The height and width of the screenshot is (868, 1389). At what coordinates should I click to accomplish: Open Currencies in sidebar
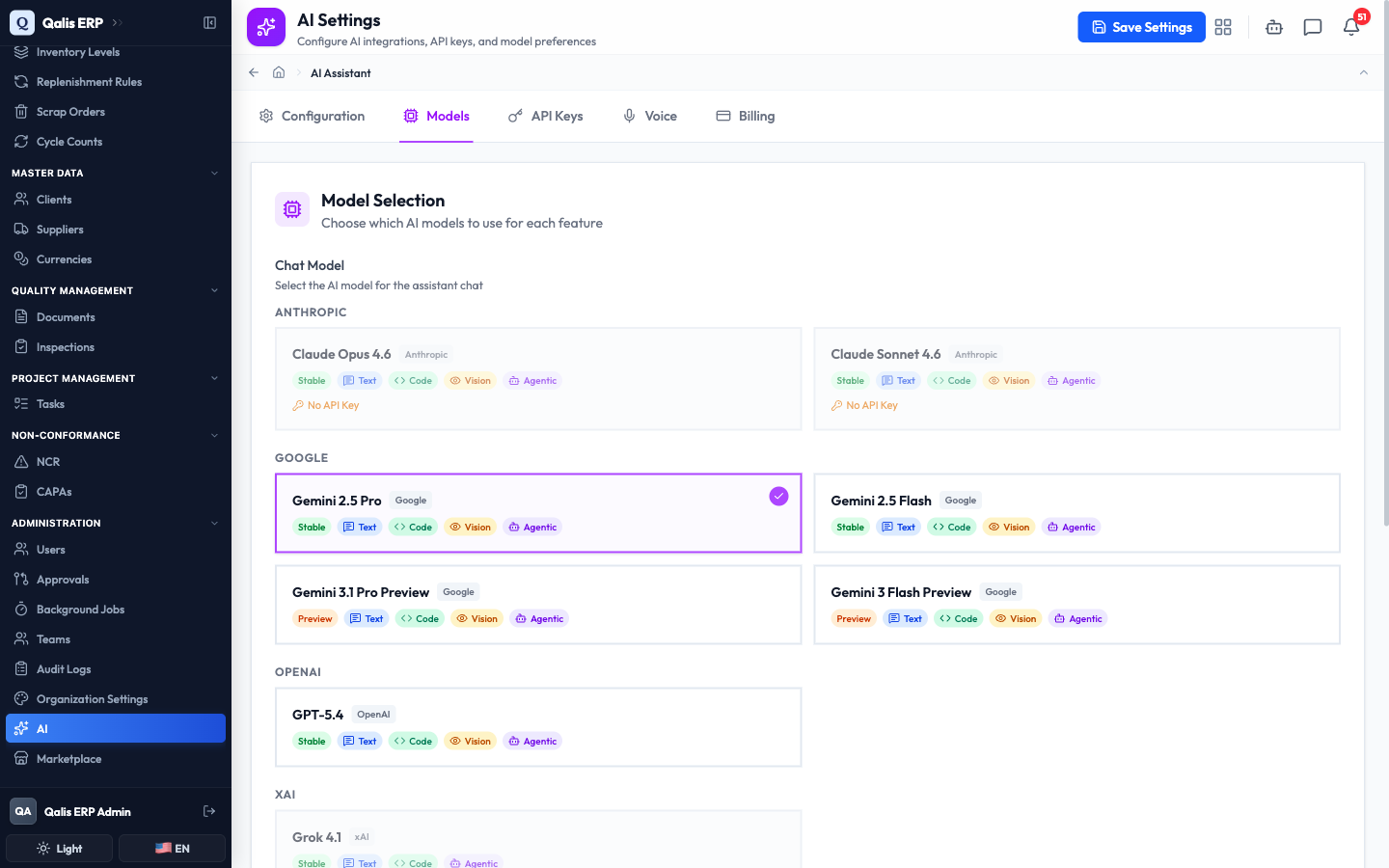coord(116,259)
